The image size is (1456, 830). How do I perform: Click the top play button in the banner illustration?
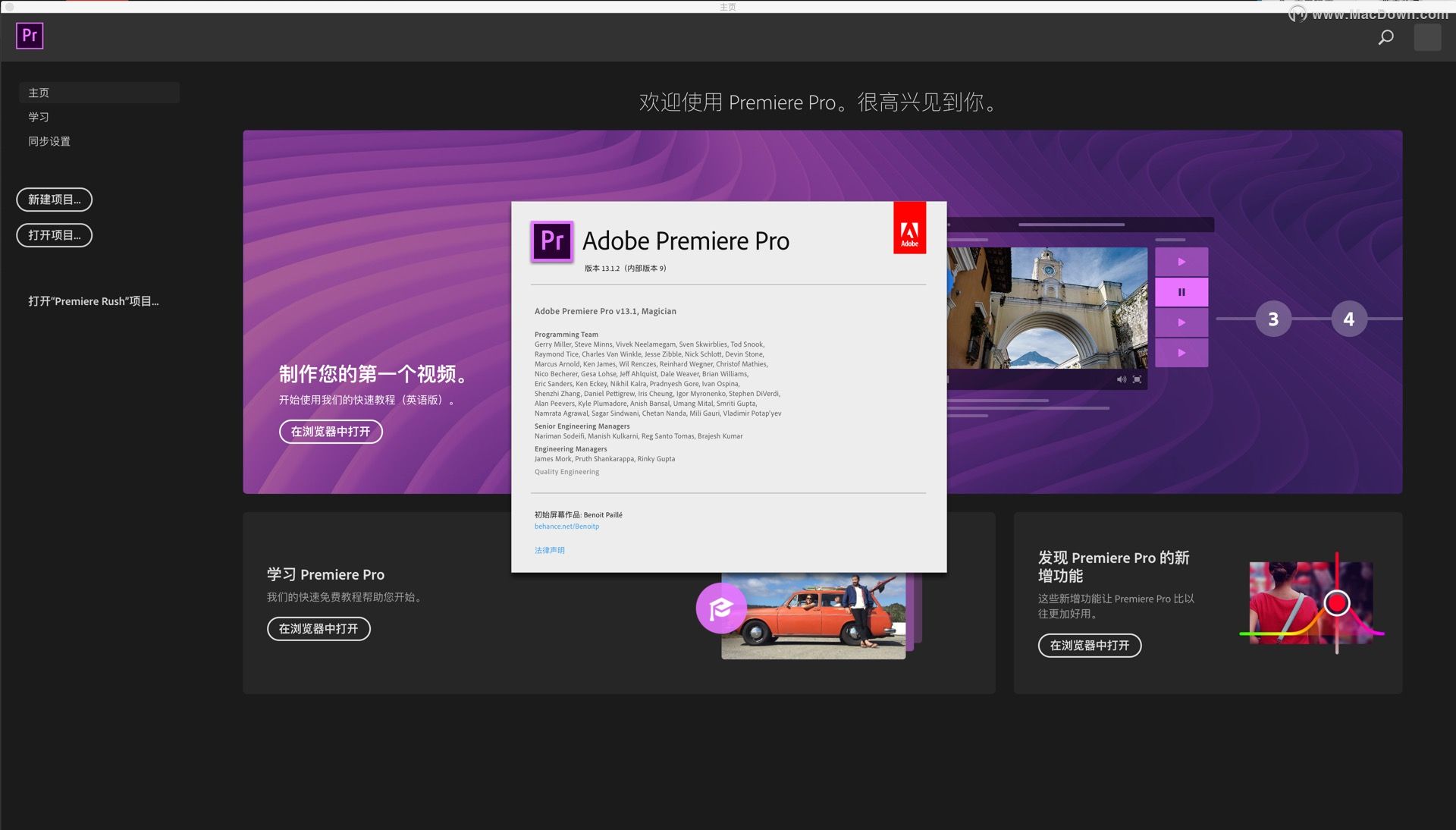pos(1181,262)
